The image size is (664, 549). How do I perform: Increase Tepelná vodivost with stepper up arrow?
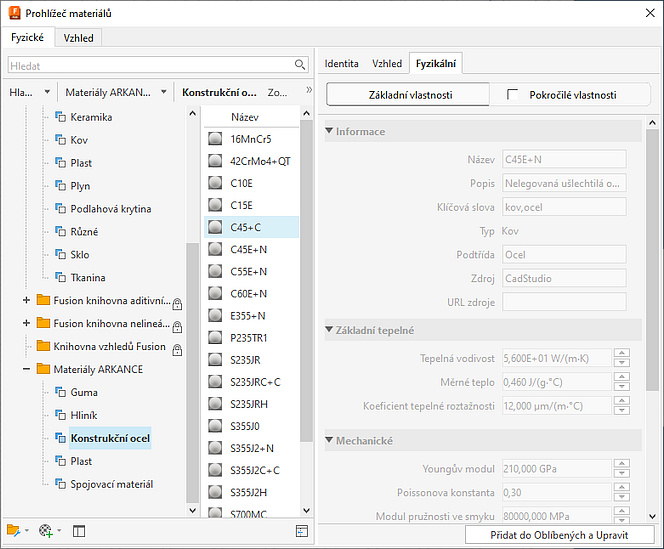click(x=621, y=353)
